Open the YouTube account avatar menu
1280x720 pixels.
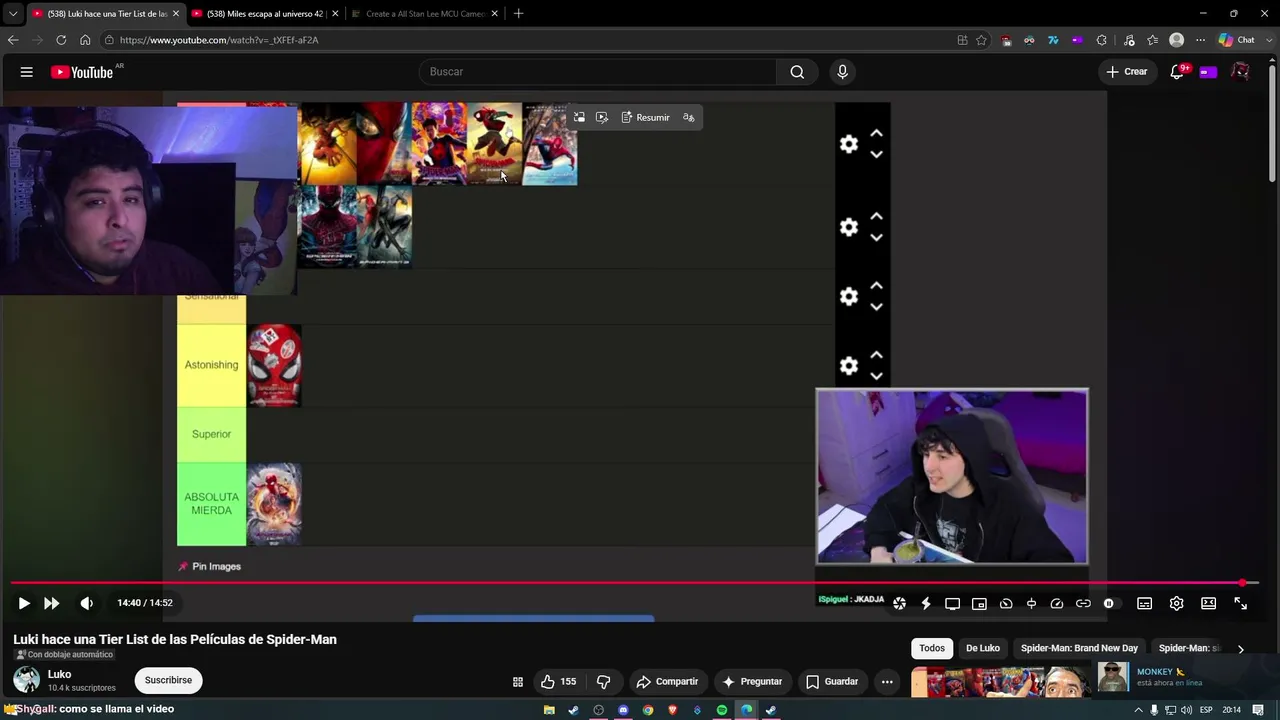(1240, 72)
